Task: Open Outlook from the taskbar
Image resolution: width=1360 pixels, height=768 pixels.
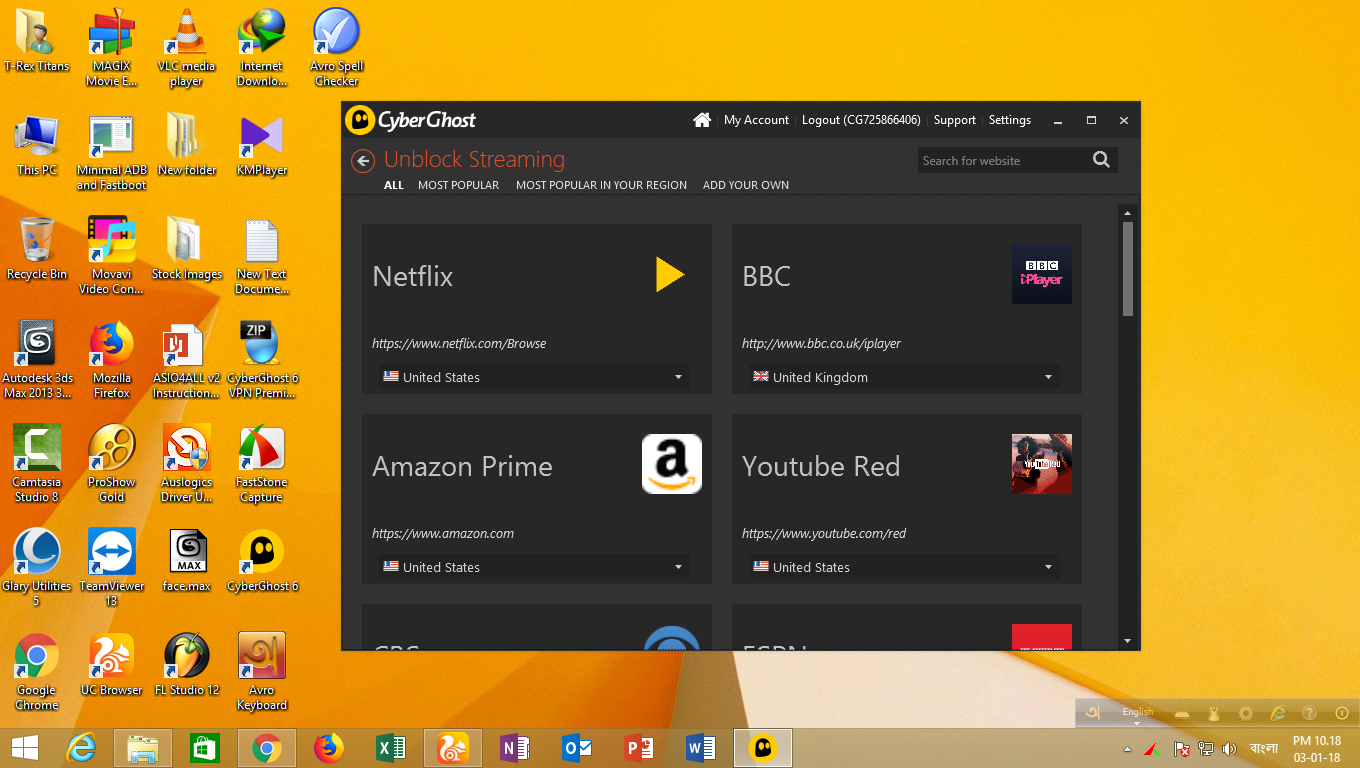Action: tap(577, 748)
